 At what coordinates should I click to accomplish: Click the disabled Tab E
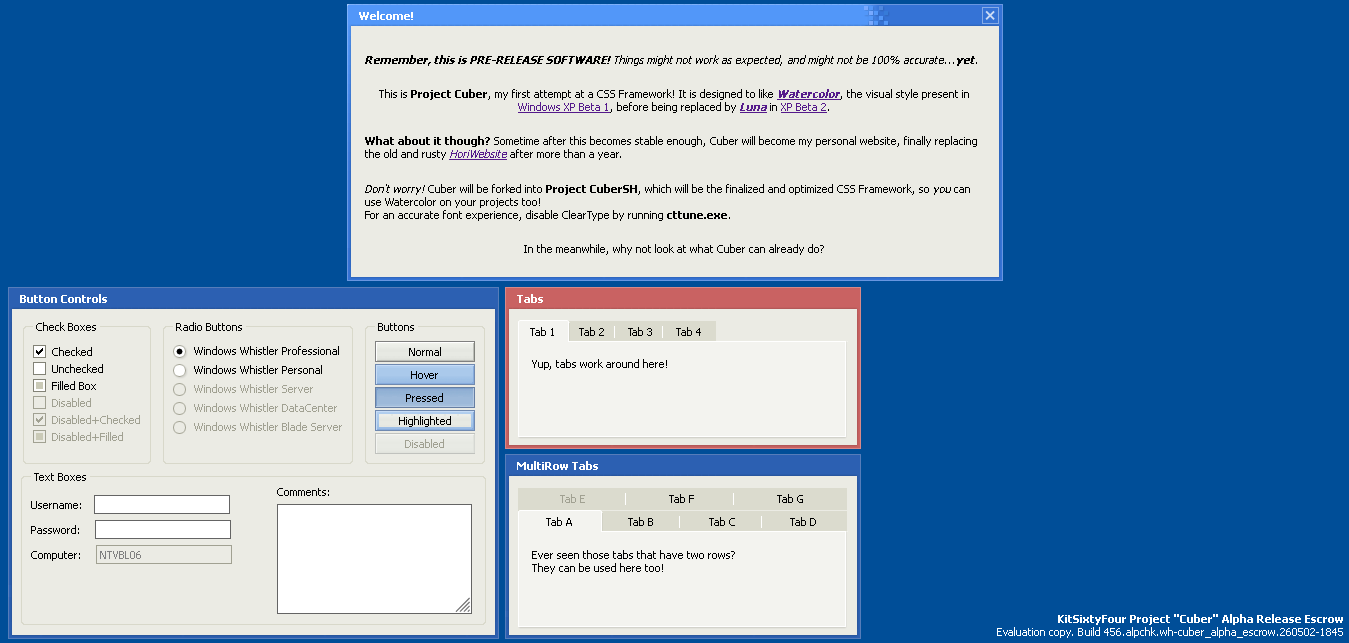(x=572, y=499)
